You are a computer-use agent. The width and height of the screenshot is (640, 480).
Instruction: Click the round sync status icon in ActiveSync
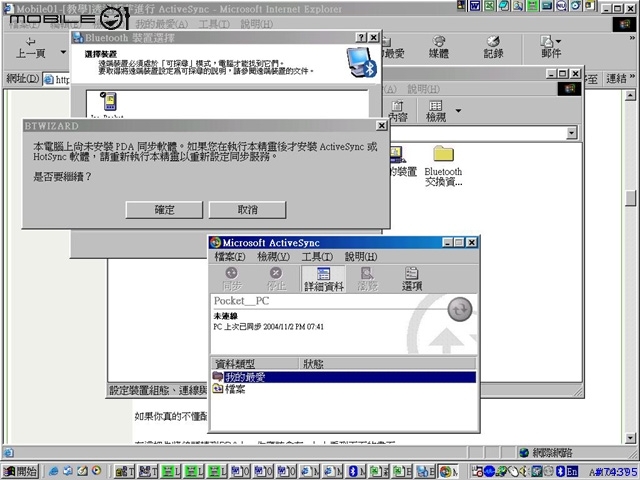[x=460, y=310]
